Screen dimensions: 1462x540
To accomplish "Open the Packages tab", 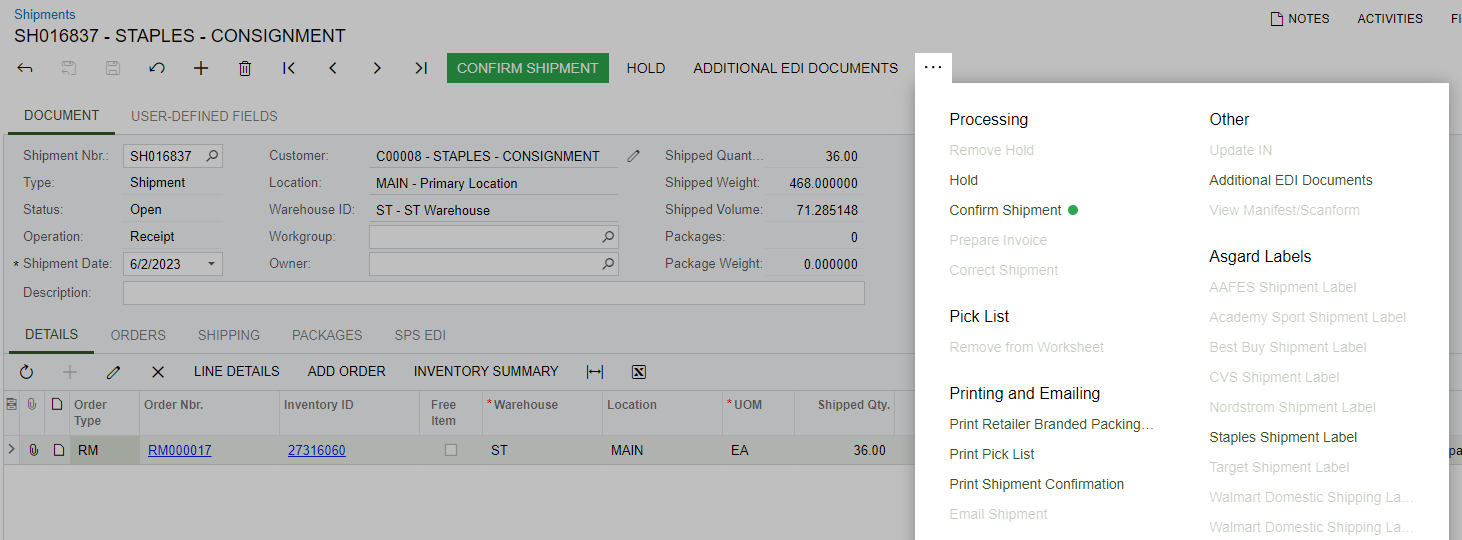I will pos(327,335).
